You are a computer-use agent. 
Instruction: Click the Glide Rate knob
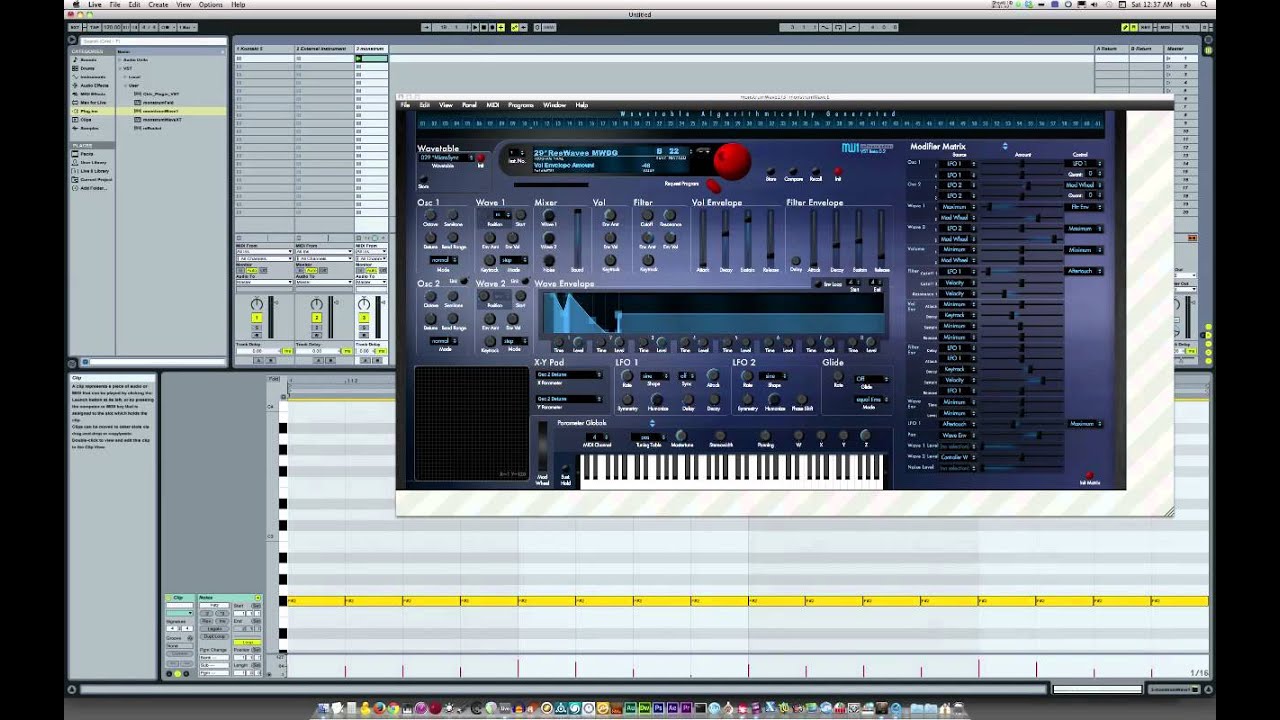[x=838, y=377]
